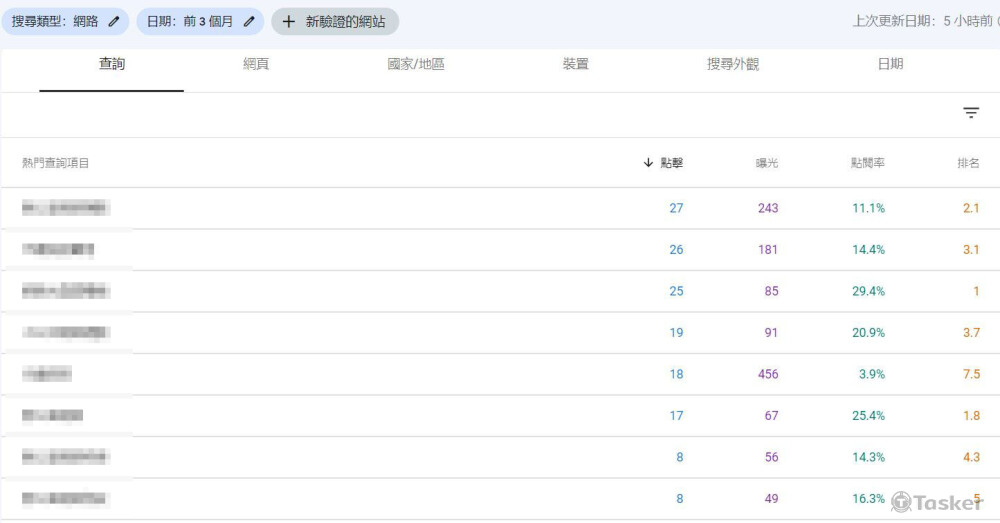Image resolution: width=1000 pixels, height=523 pixels.
Task: Click pencil icon on 搜尋類型 filter chip
Action: coord(115,21)
